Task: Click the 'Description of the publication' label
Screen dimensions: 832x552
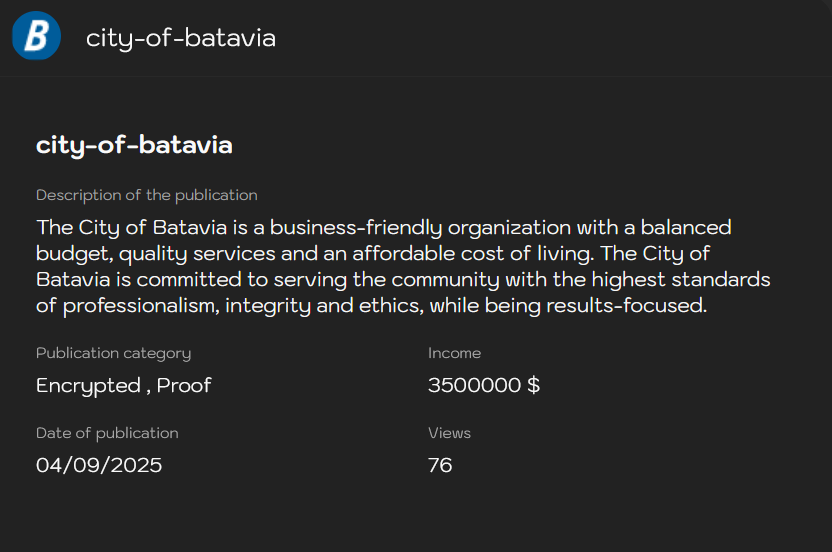Action: click(146, 195)
